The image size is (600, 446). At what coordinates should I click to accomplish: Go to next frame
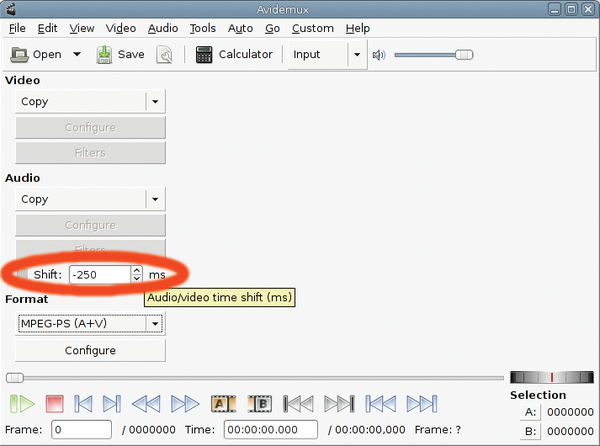tap(112, 404)
